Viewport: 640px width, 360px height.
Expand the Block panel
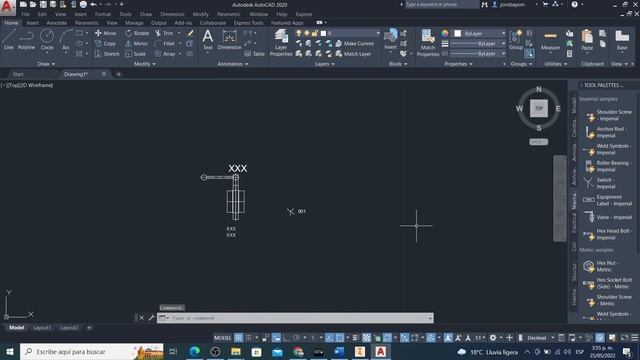tap(398, 64)
